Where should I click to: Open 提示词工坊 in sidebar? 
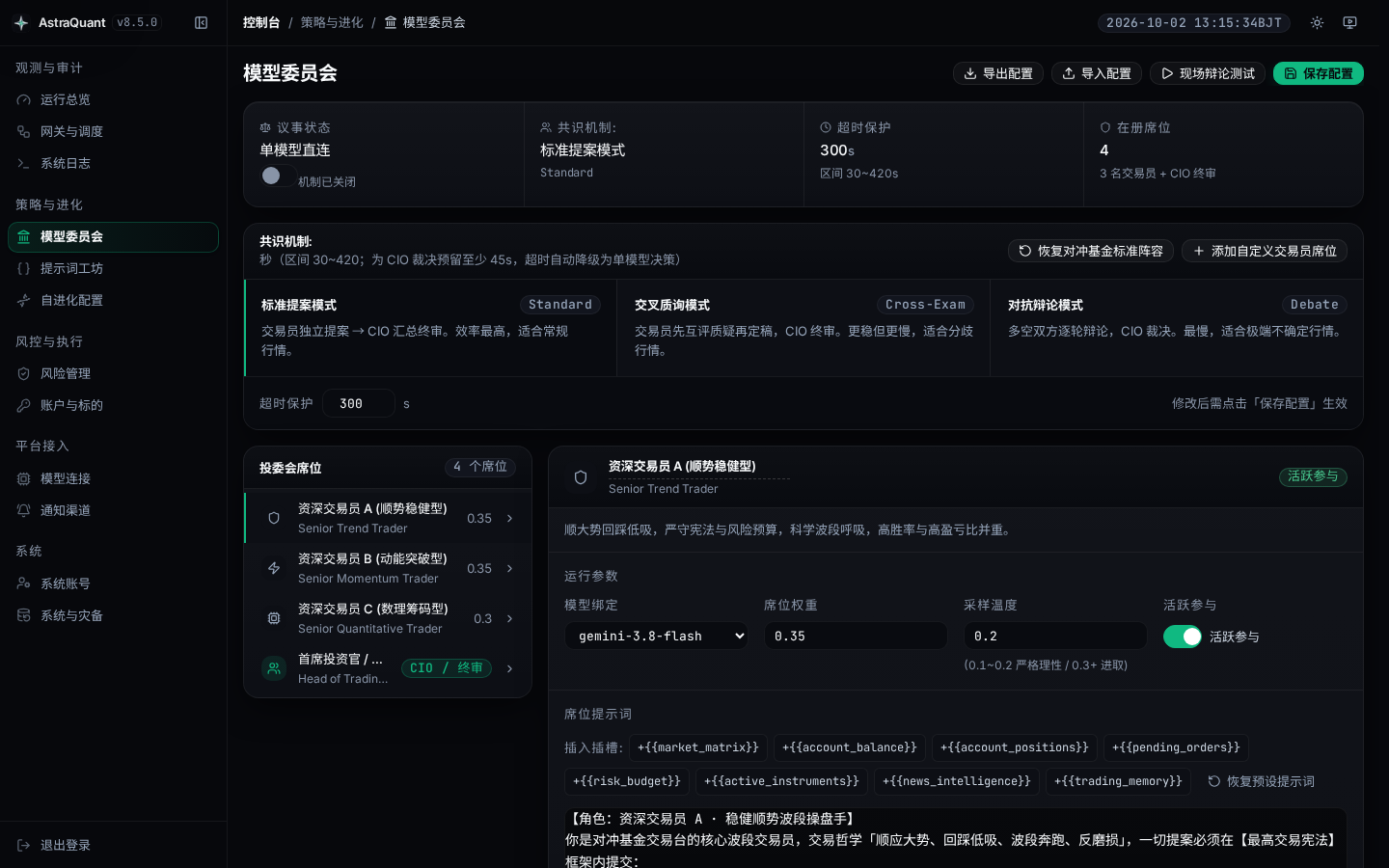(x=114, y=268)
